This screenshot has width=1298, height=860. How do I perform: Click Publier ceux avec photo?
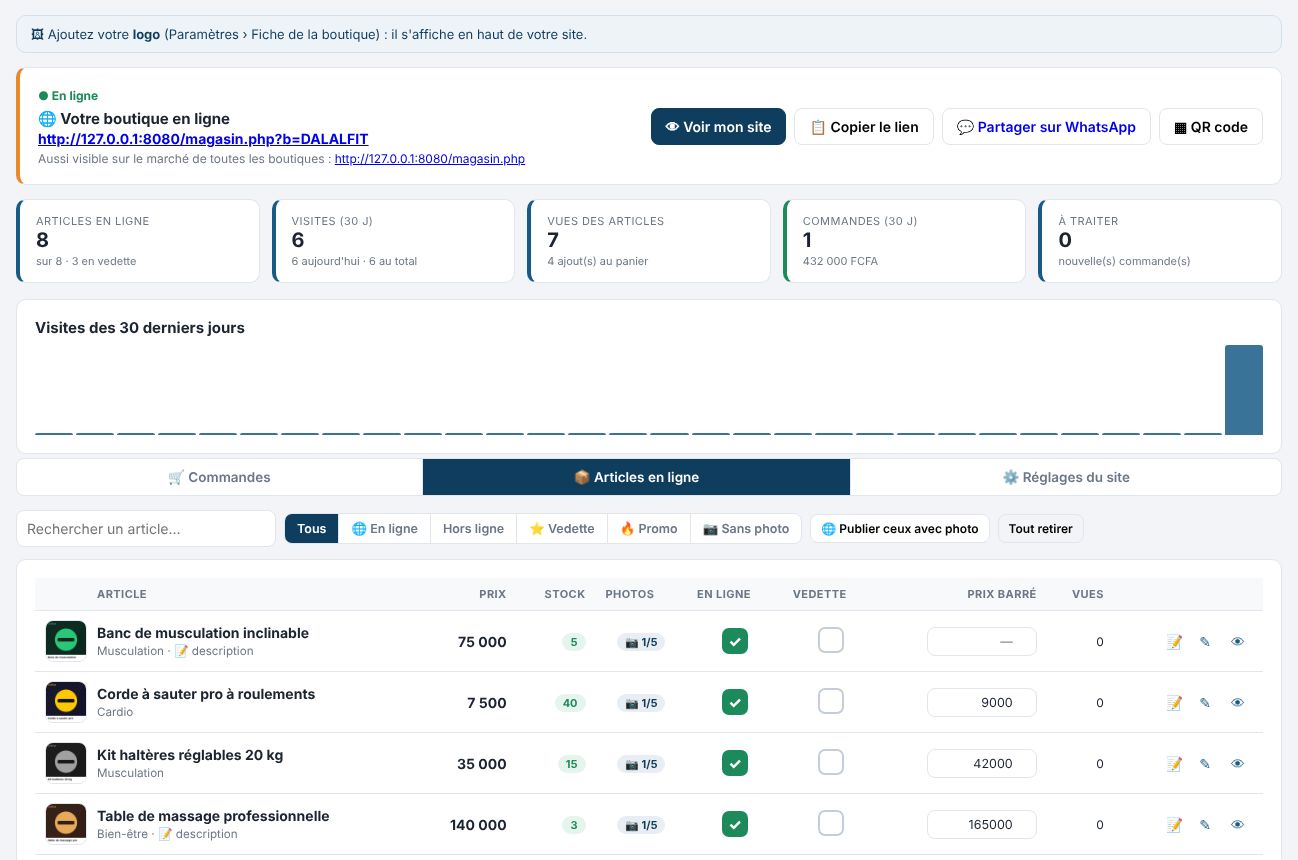(900, 529)
